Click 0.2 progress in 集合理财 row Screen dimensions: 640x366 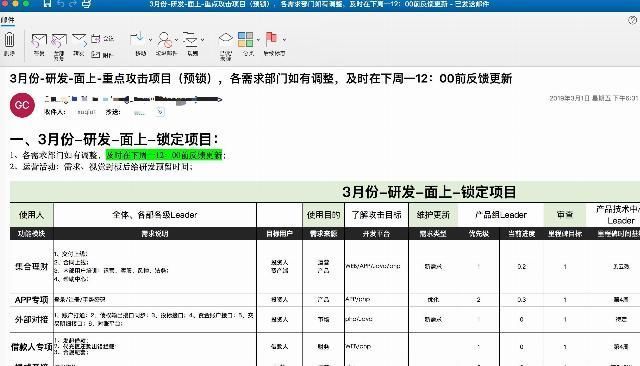coord(522,266)
